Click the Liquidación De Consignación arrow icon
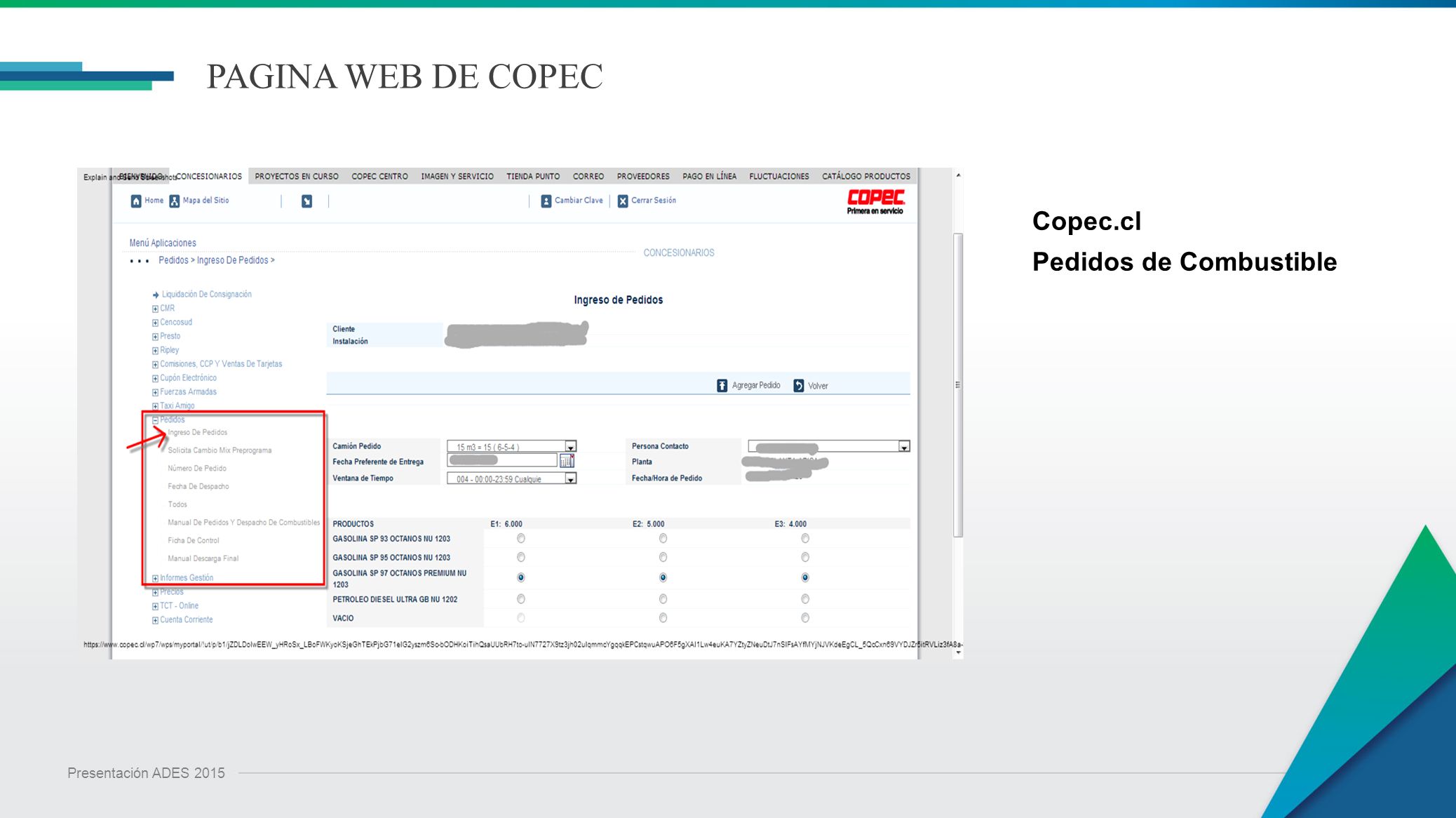Viewport: 1456px width, 818px height. tap(156, 295)
